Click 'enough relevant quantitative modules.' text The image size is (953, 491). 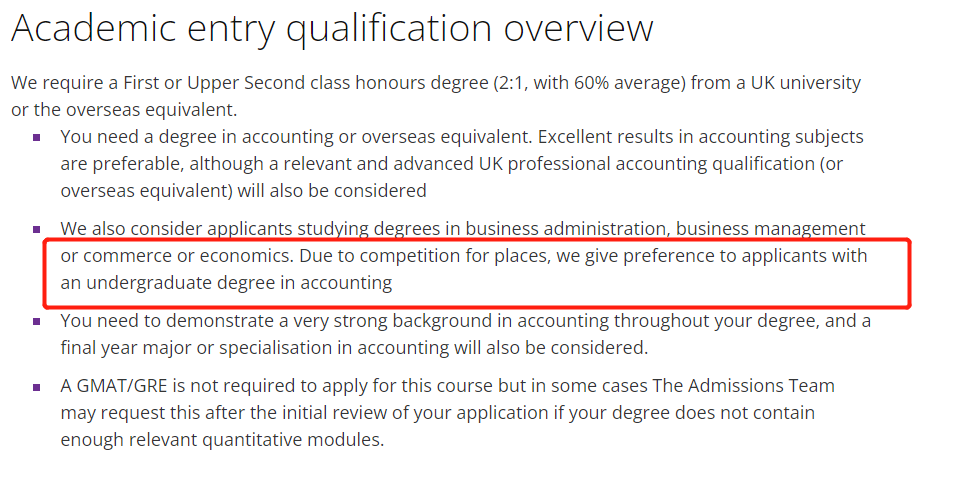pyautogui.click(x=222, y=440)
